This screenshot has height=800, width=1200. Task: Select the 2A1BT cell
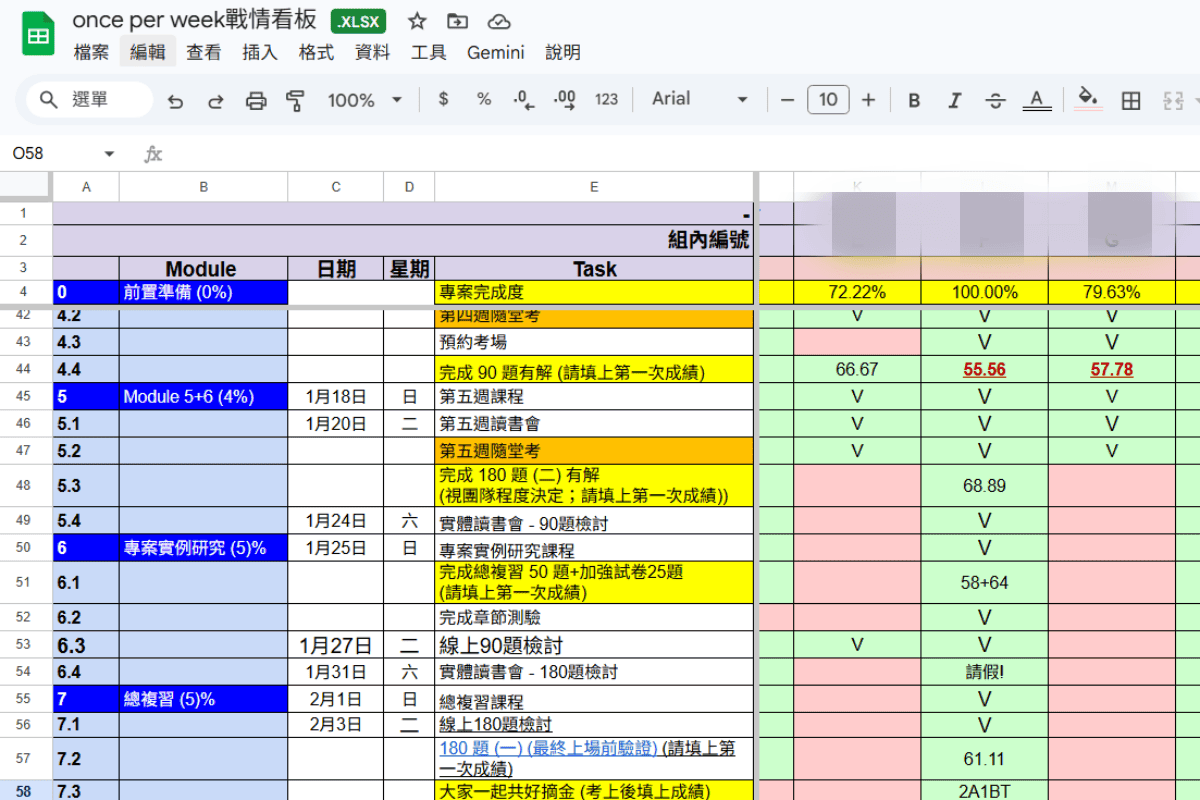click(x=984, y=791)
